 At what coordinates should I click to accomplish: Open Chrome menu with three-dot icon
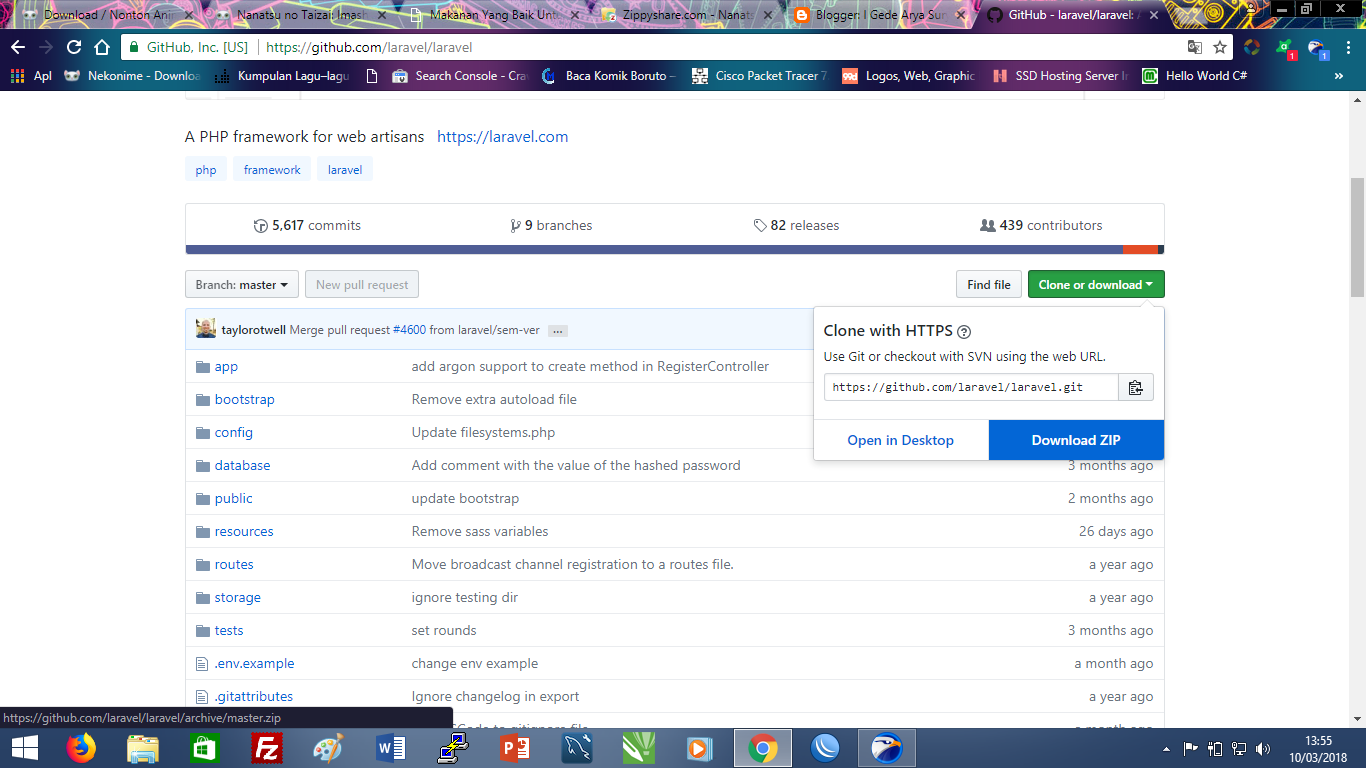point(1347,47)
